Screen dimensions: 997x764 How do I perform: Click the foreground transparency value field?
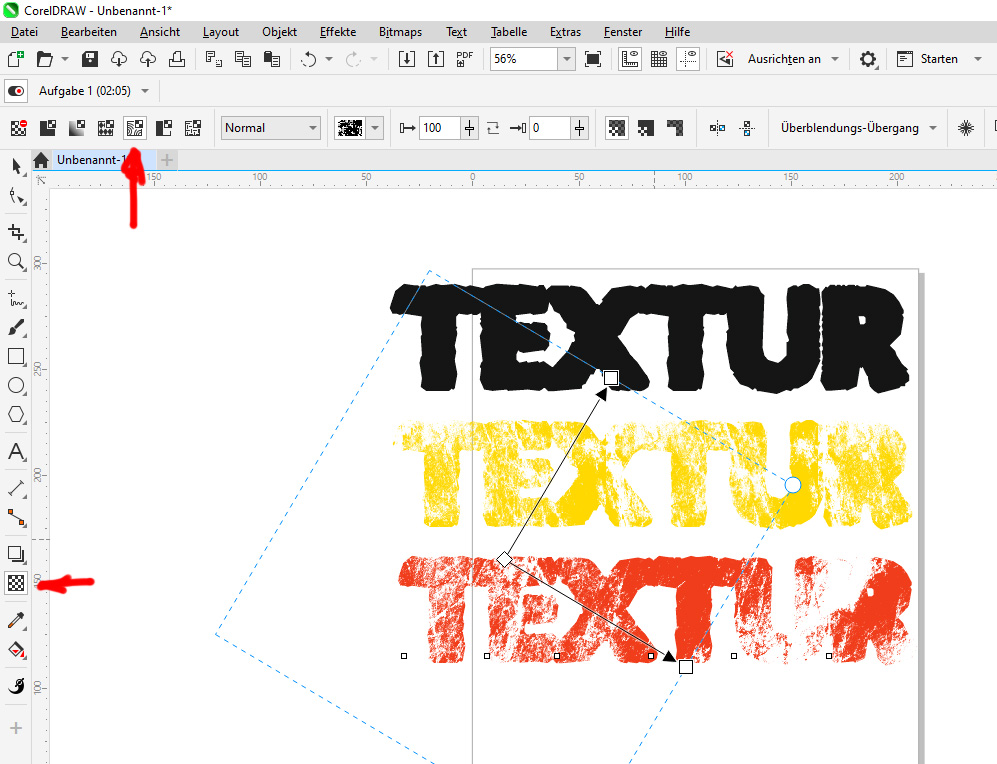coord(439,128)
